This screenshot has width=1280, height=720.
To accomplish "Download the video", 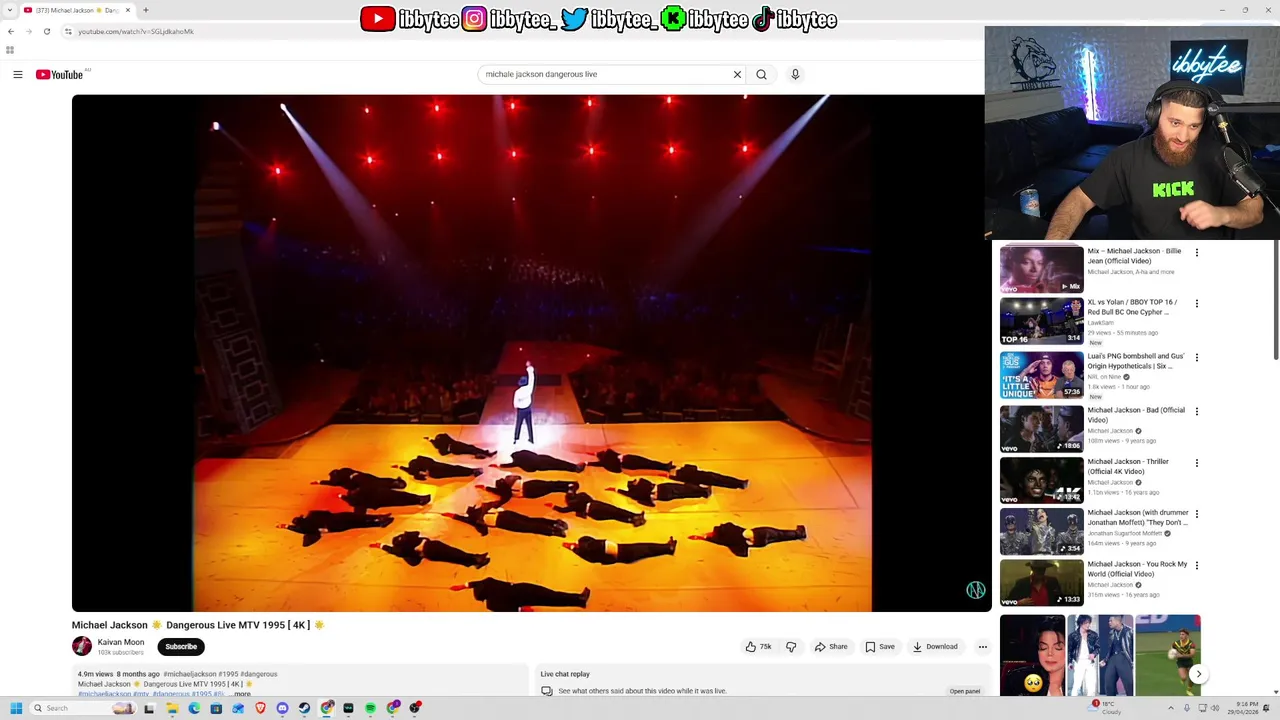I will (935, 646).
